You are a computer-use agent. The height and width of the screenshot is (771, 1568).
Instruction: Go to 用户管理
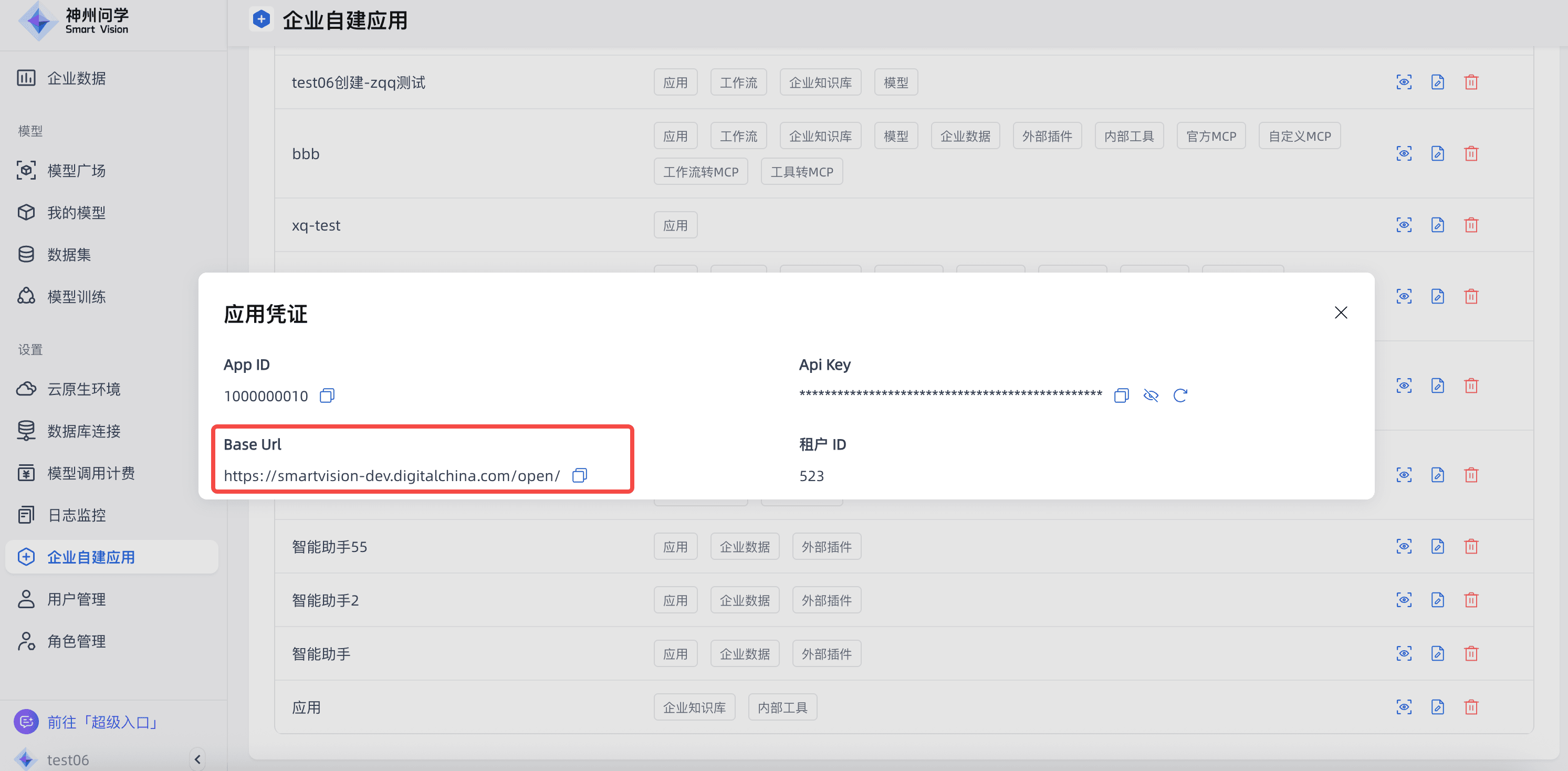coord(76,599)
